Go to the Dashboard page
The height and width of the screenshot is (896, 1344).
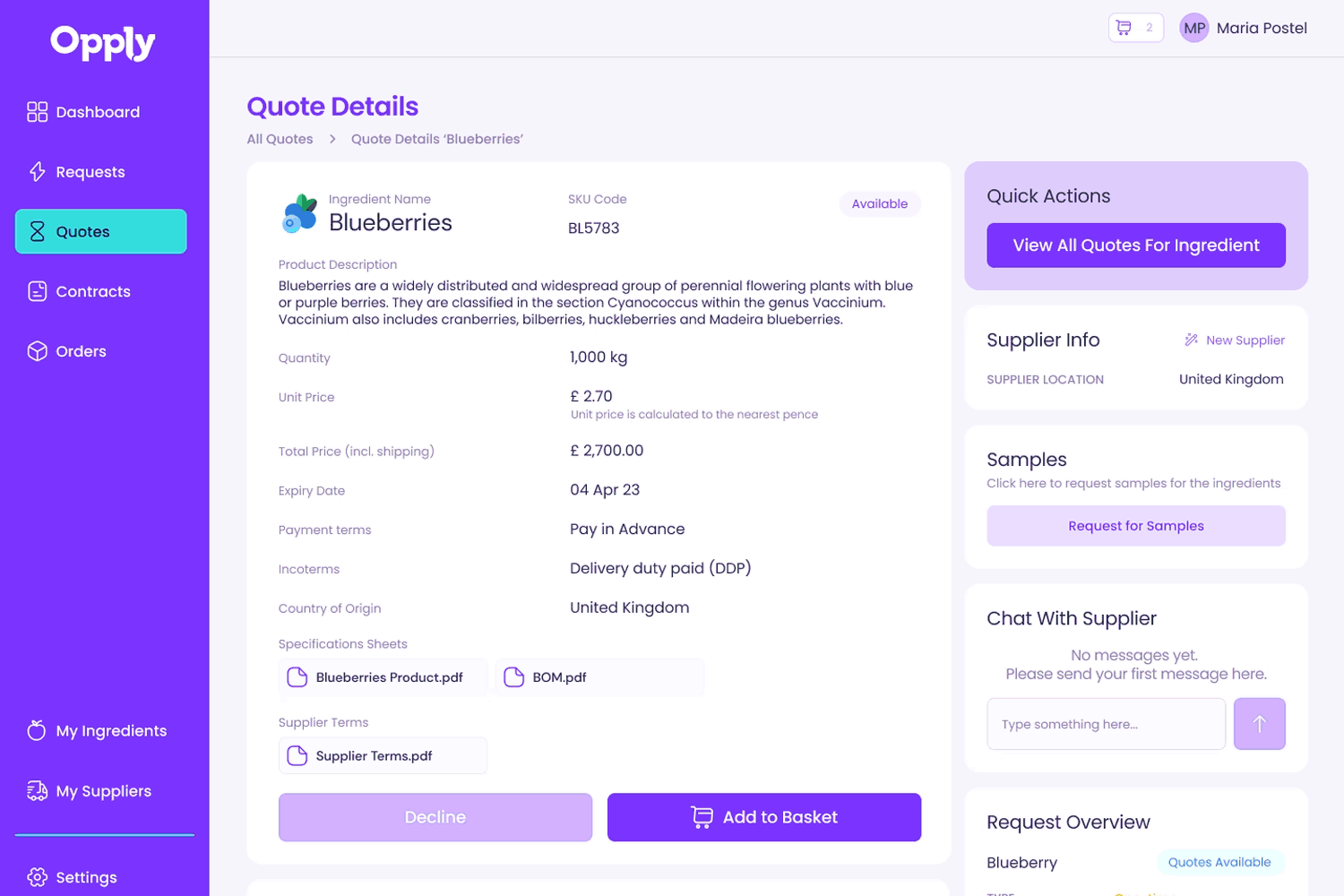point(98,112)
